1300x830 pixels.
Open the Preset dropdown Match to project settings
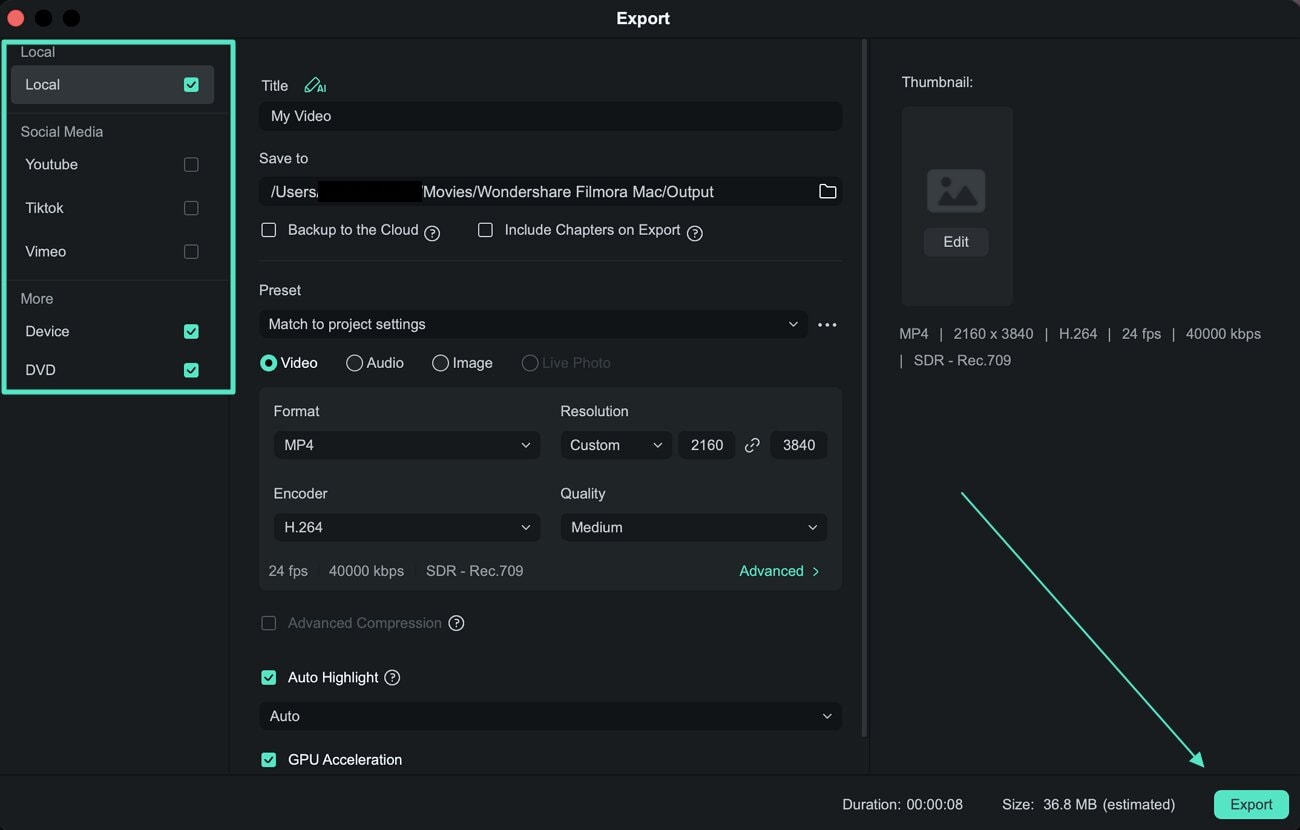533,324
